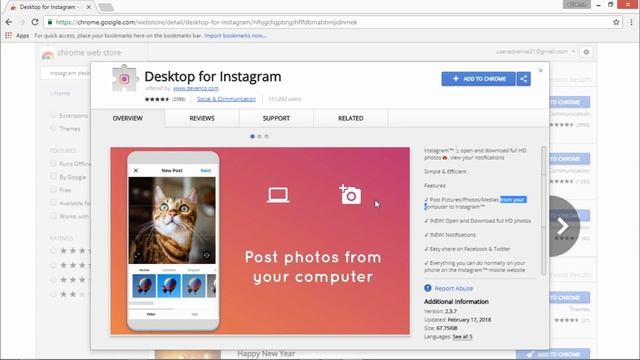Image resolution: width=640 pixels, height=360 pixels.
Task: Click the Home link in sidebar
Action: coord(60,93)
